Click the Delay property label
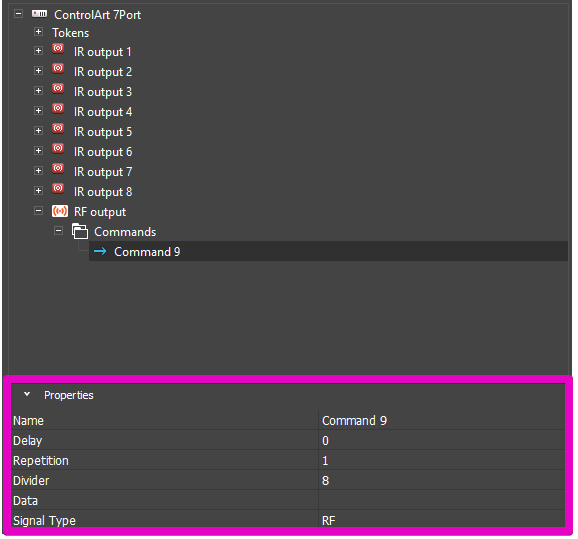578x539 pixels. (28, 441)
